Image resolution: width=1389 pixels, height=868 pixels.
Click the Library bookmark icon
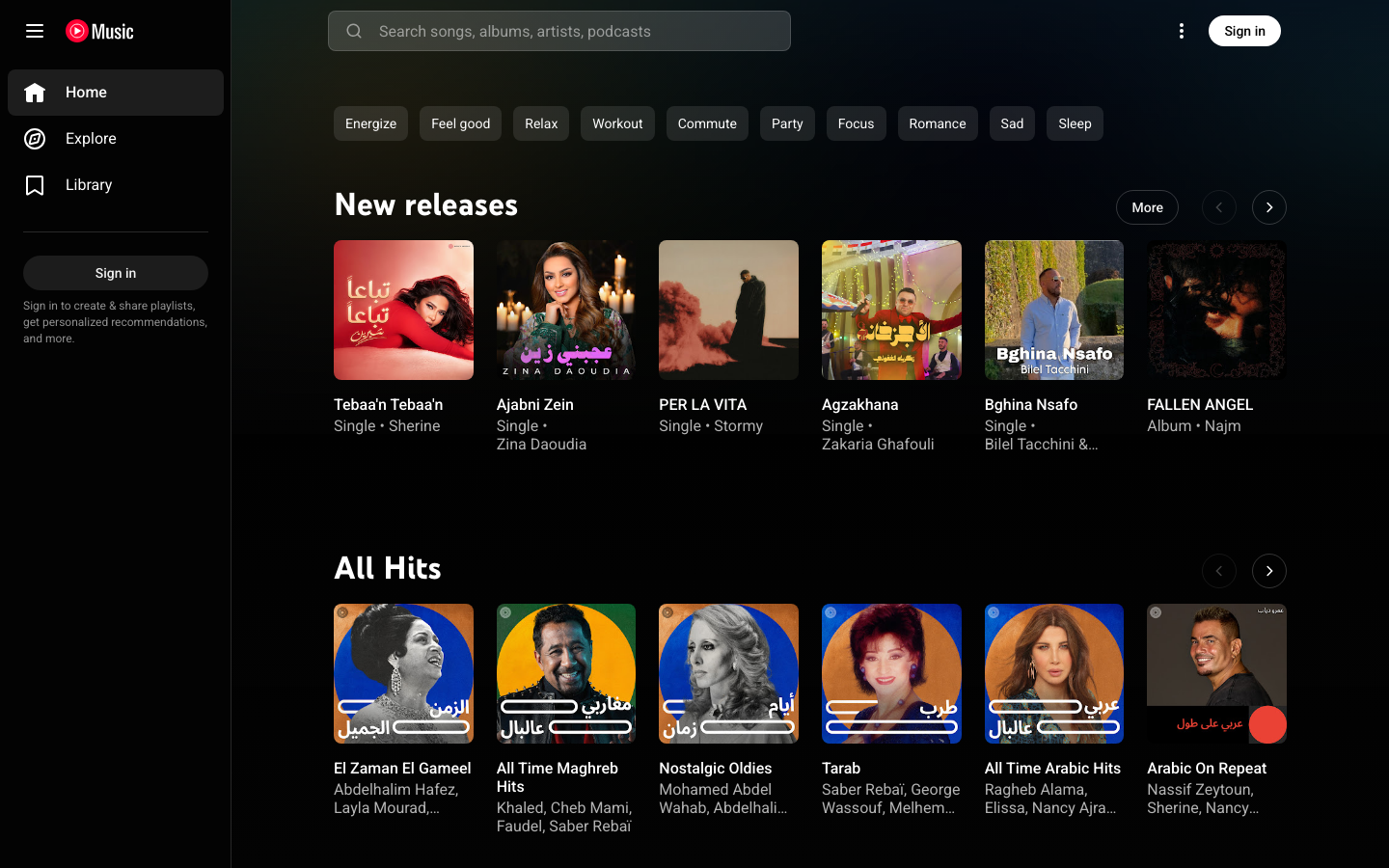(x=35, y=185)
